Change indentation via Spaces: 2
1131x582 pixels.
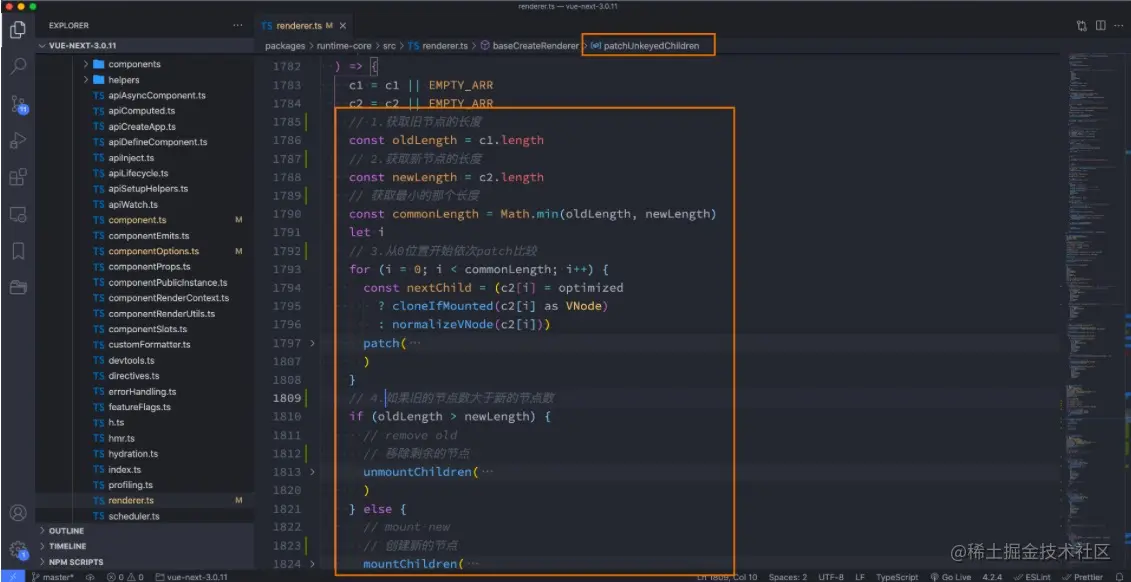(x=788, y=577)
